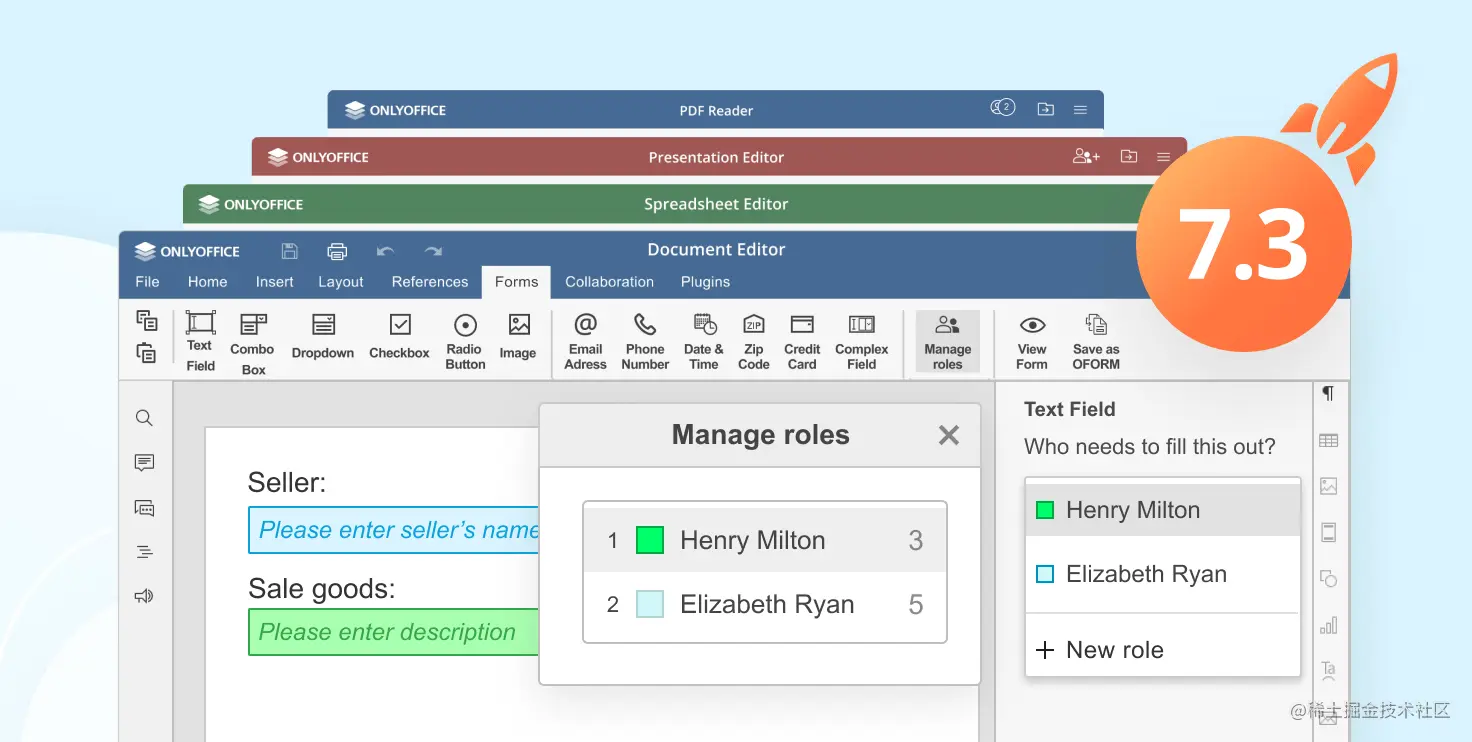This screenshot has height=742, width=1472.
Task: Select Henry Milton in the role list
Action: pos(1133,510)
